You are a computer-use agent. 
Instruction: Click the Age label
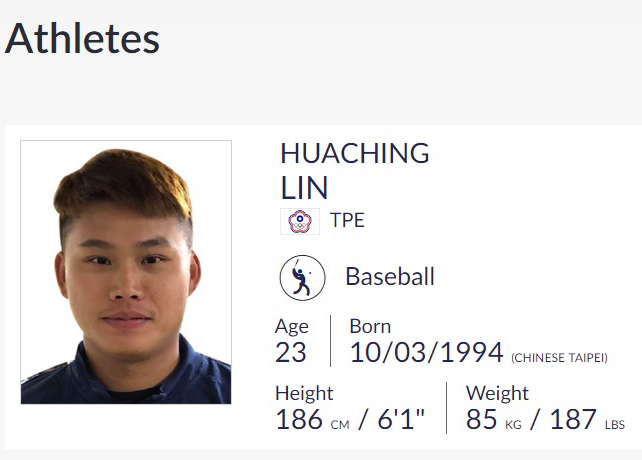(291, 326)
